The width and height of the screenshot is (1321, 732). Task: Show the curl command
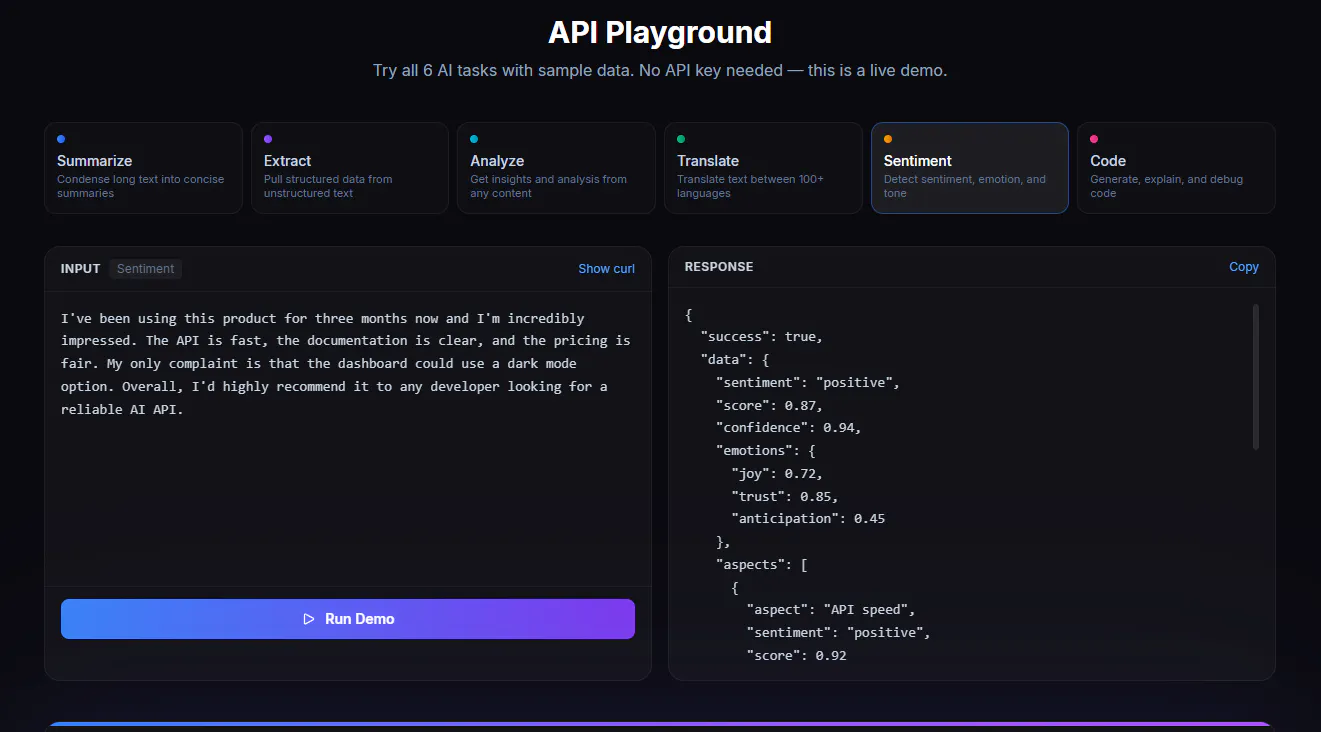click(606, 269)
